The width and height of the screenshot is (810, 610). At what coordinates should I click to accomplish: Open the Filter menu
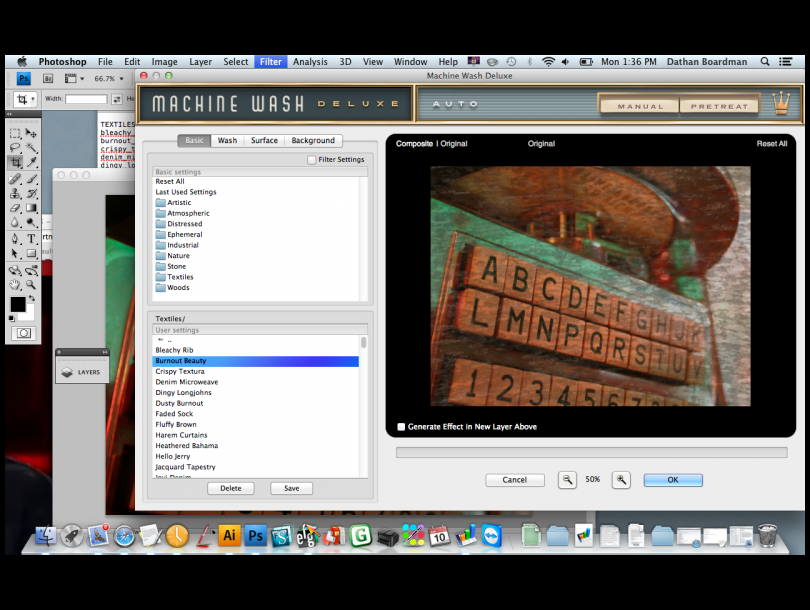270,62
